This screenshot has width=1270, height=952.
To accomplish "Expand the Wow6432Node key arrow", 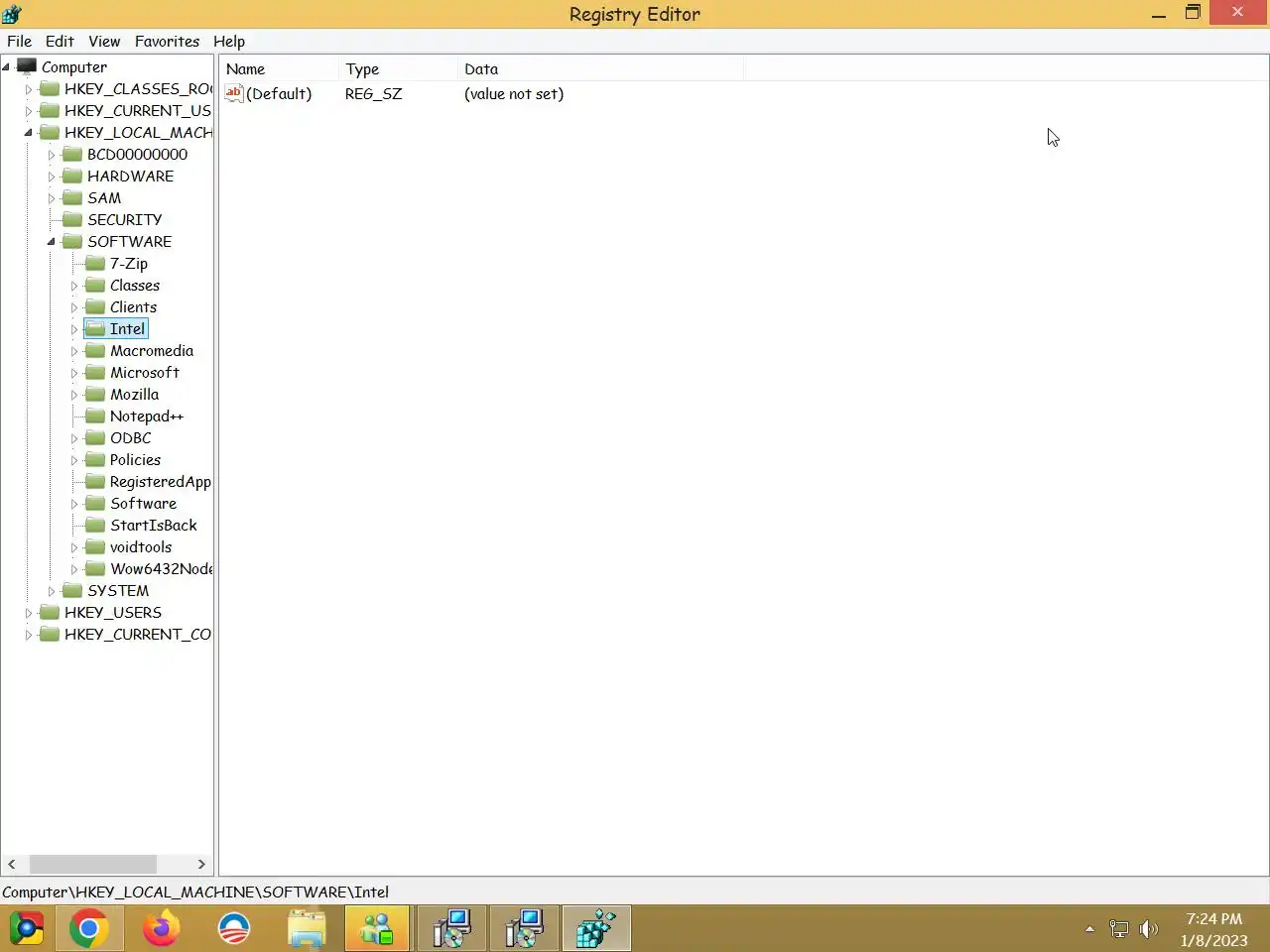I will [x=74, y=569].
